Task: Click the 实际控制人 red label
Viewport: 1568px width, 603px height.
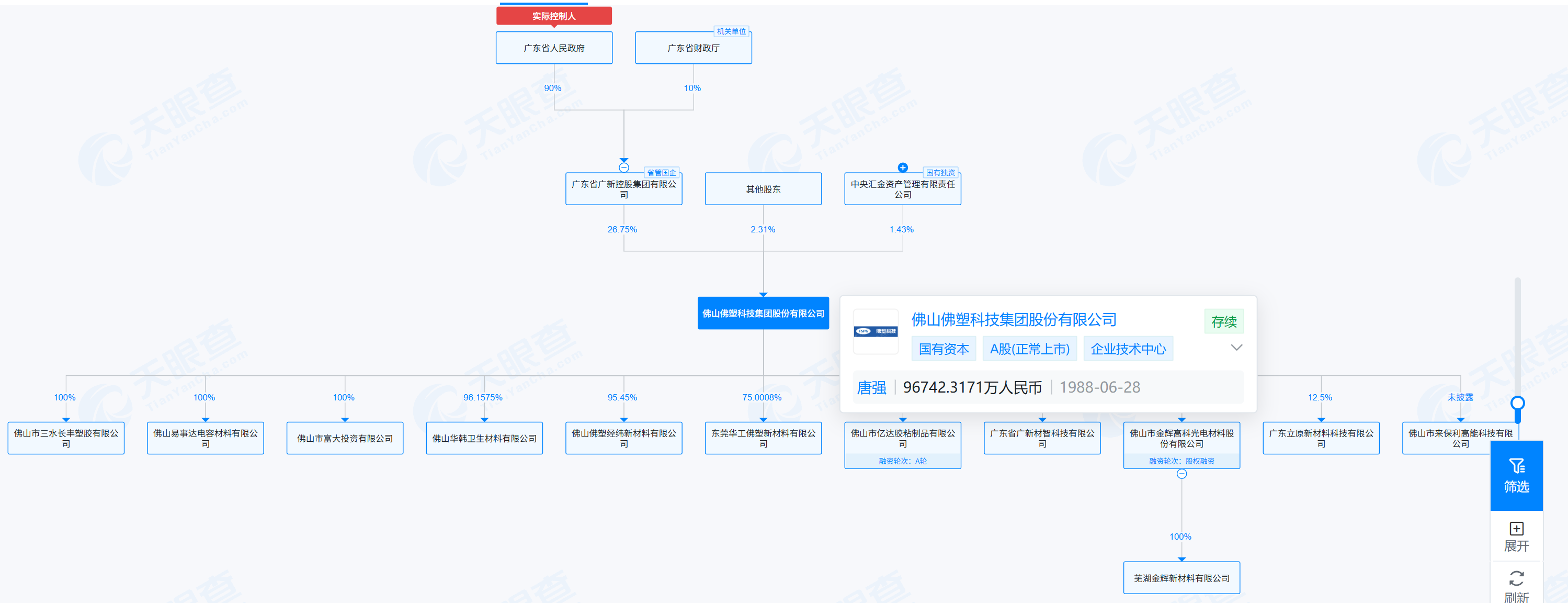Action: (x=554, y=16)
